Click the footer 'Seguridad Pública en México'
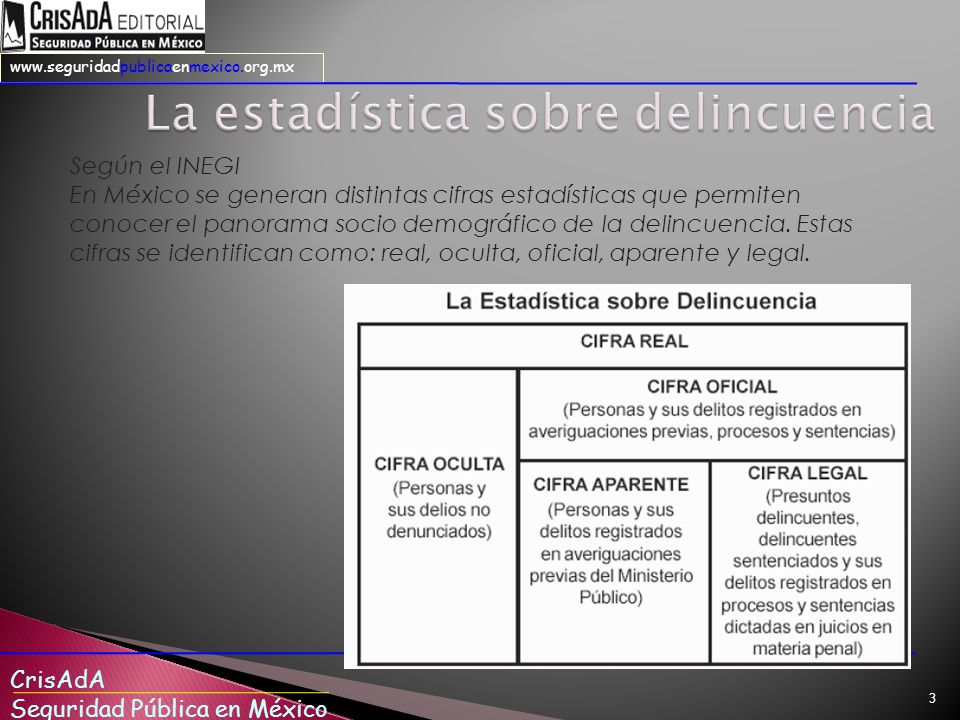Screen dimensions: 960x720 [x=168, y=707]
